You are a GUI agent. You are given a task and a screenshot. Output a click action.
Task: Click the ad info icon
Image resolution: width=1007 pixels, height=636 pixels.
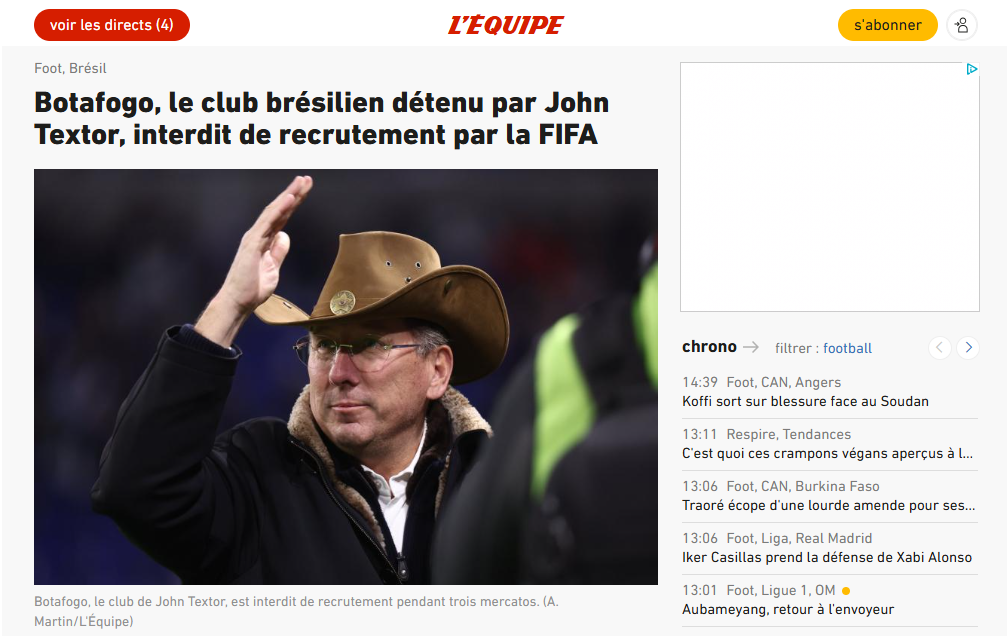[x=972, y=69]
